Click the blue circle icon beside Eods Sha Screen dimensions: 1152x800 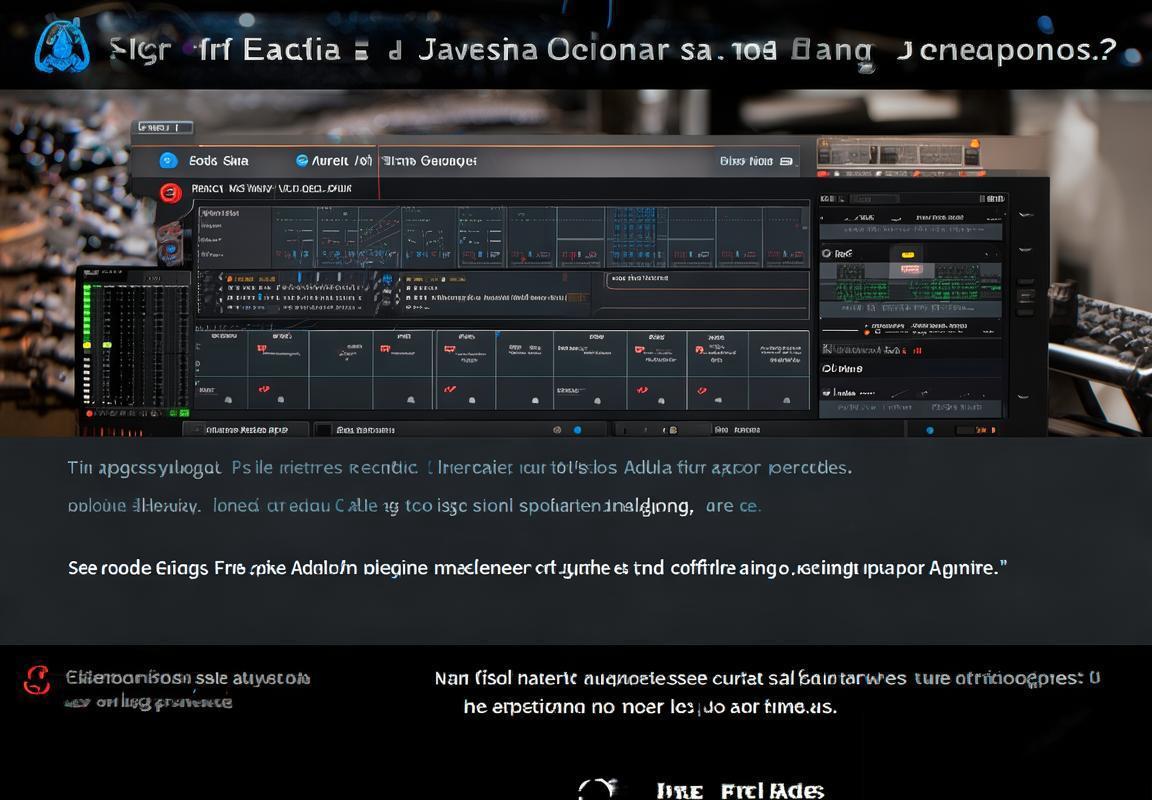pyautogui.click(x=168, y=160)
